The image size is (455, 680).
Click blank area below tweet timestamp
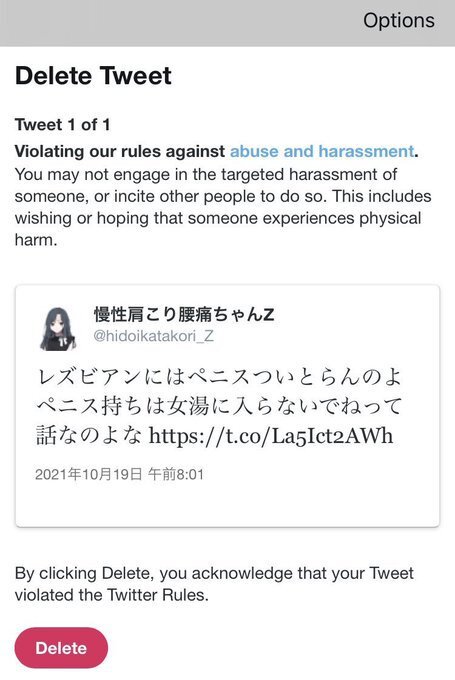click(x=227, y=504)
